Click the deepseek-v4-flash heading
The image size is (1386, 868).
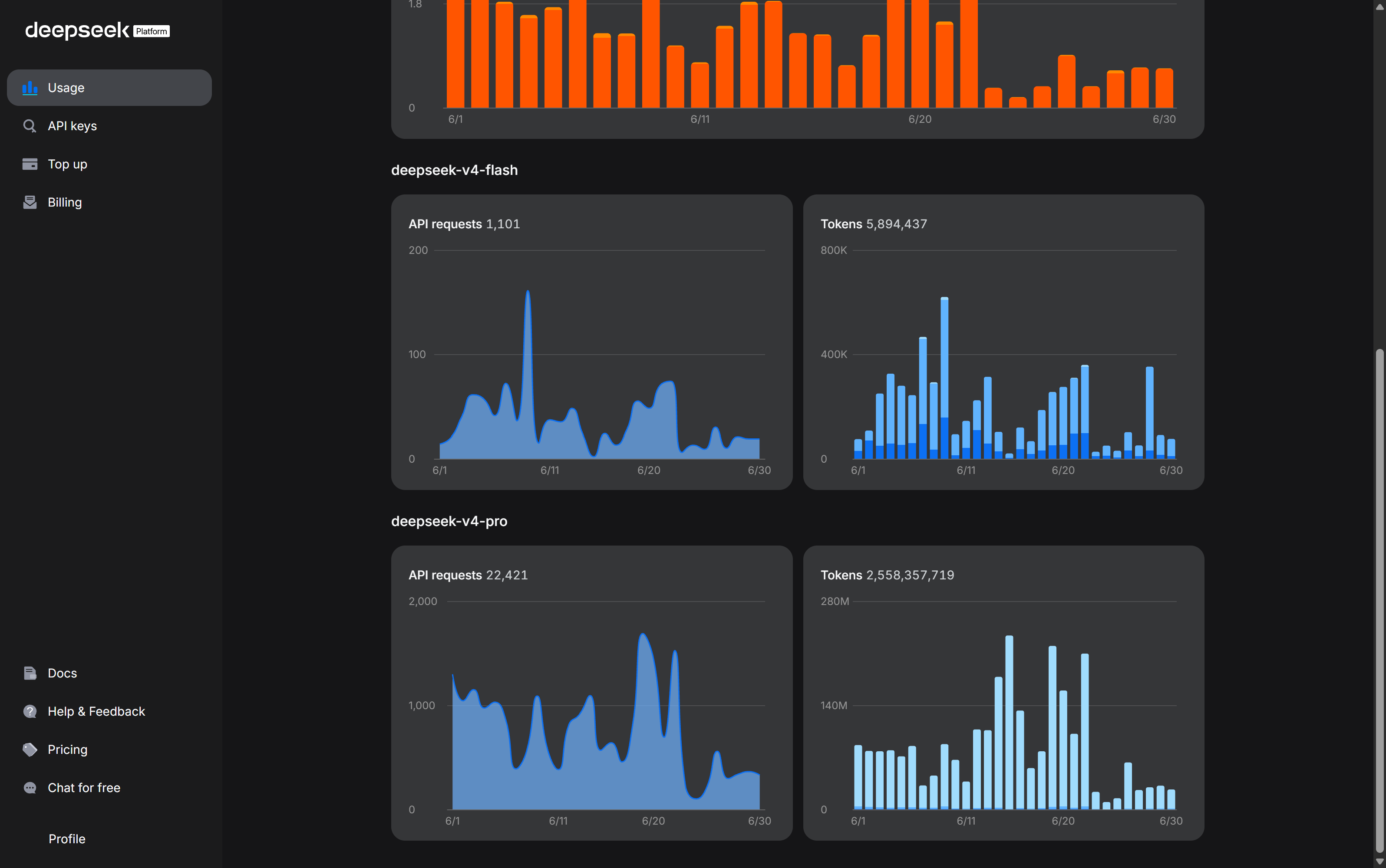[x=454, y=170]
